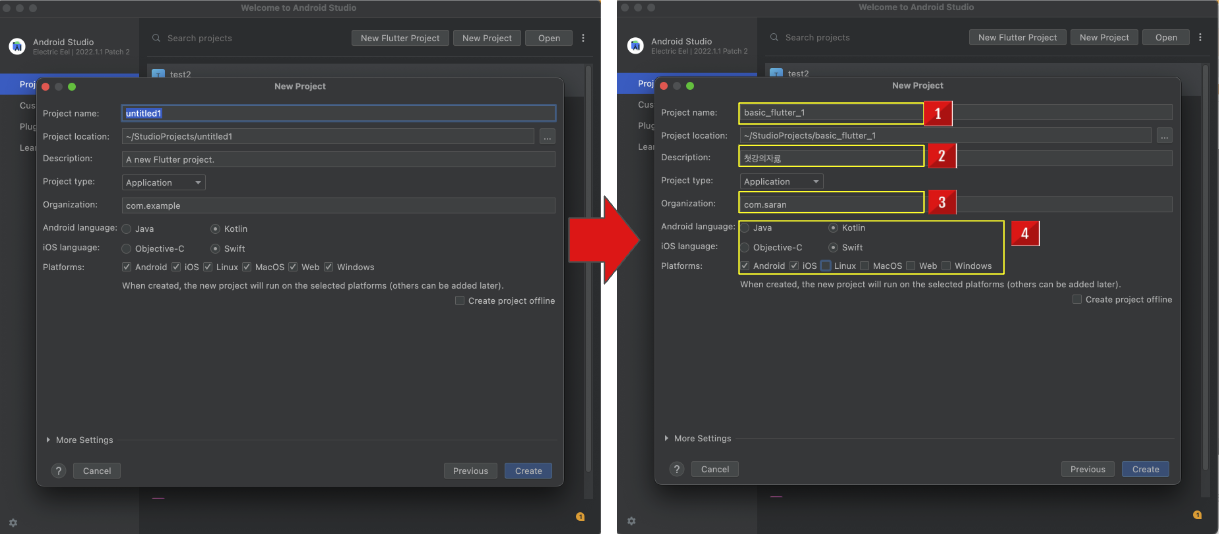
Task: Uncheck iOS platform in the basic_flutter_1 dialog
Action: pyautogui.click(x=794, y=266)
